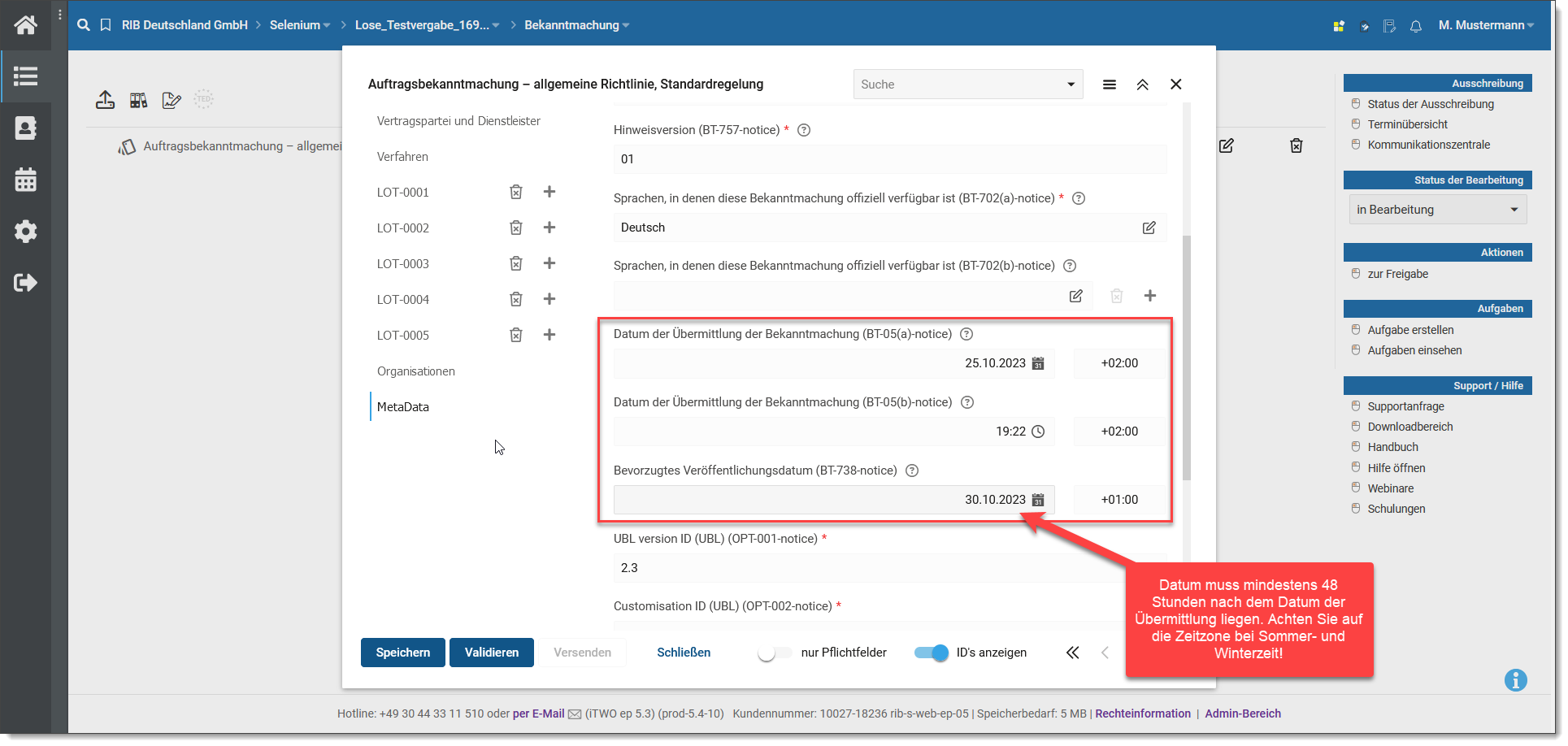This screenshot has width=1568, height=746.
Task: Open help for Hinweisversion BT-757-notice
Action: (x=804, y=130)
